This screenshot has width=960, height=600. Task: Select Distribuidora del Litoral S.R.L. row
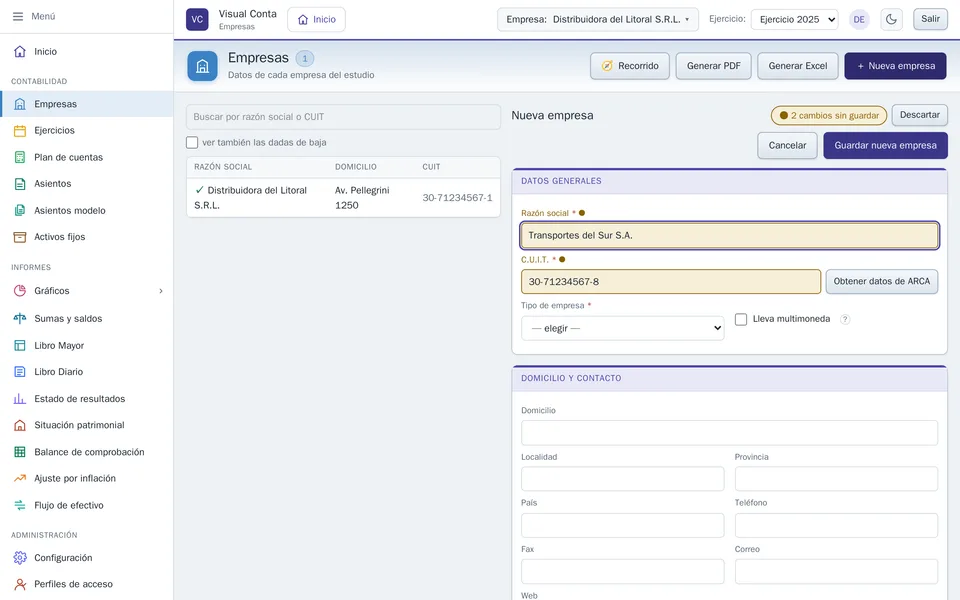[x=343, y=198]
